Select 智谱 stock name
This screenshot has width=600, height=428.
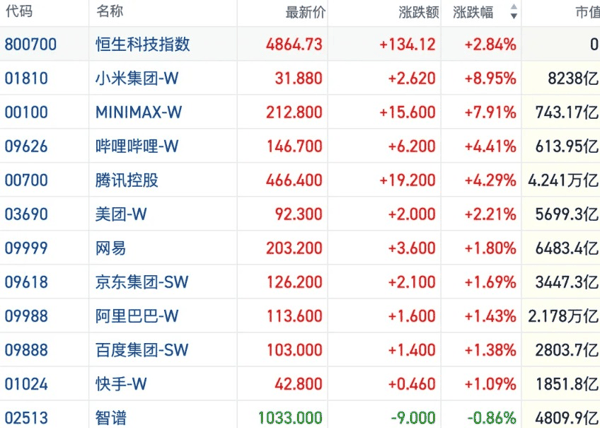click(x=111, y=418)
